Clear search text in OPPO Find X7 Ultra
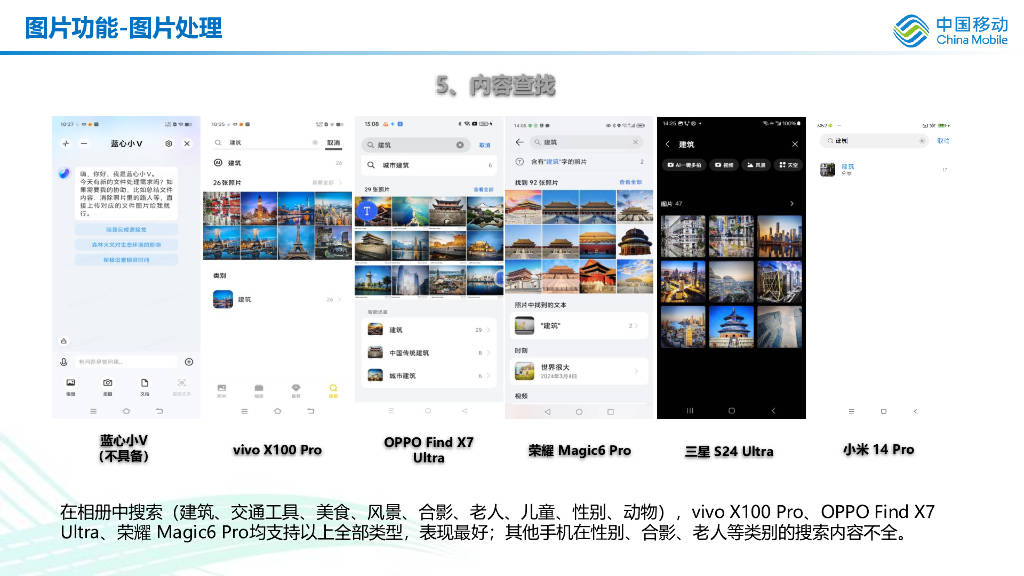The height and width of the screenshot is (576, 1024). (460, 145)
